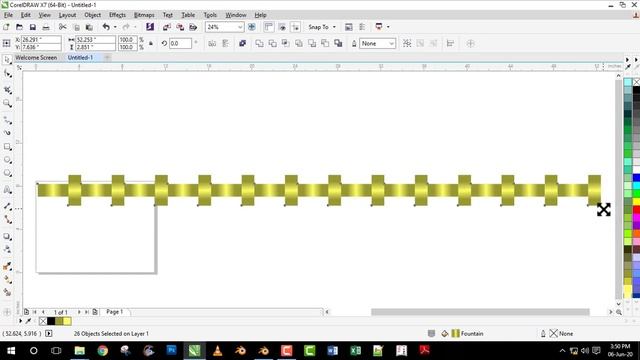The height and width of the screenshot is (360, 640).
Task: Click the Publish to PDF icon
Action: [193, 27]
